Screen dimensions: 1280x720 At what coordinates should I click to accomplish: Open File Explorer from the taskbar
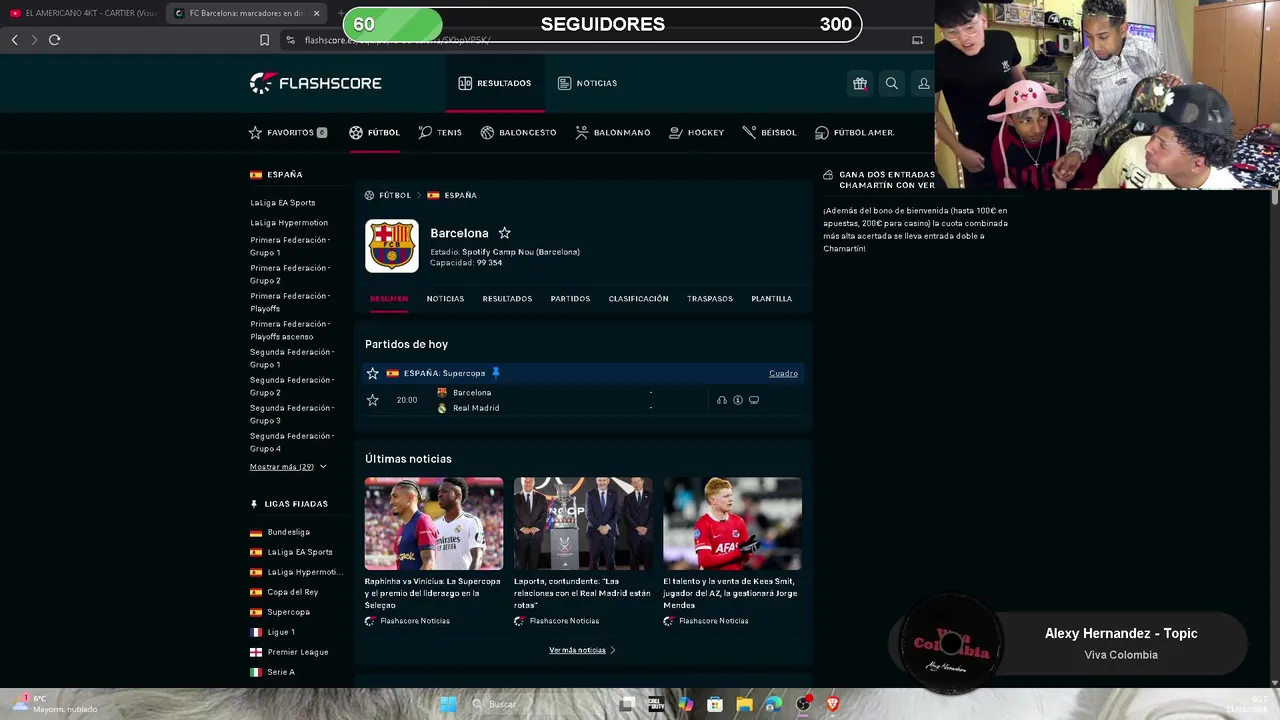pos(744,704)
